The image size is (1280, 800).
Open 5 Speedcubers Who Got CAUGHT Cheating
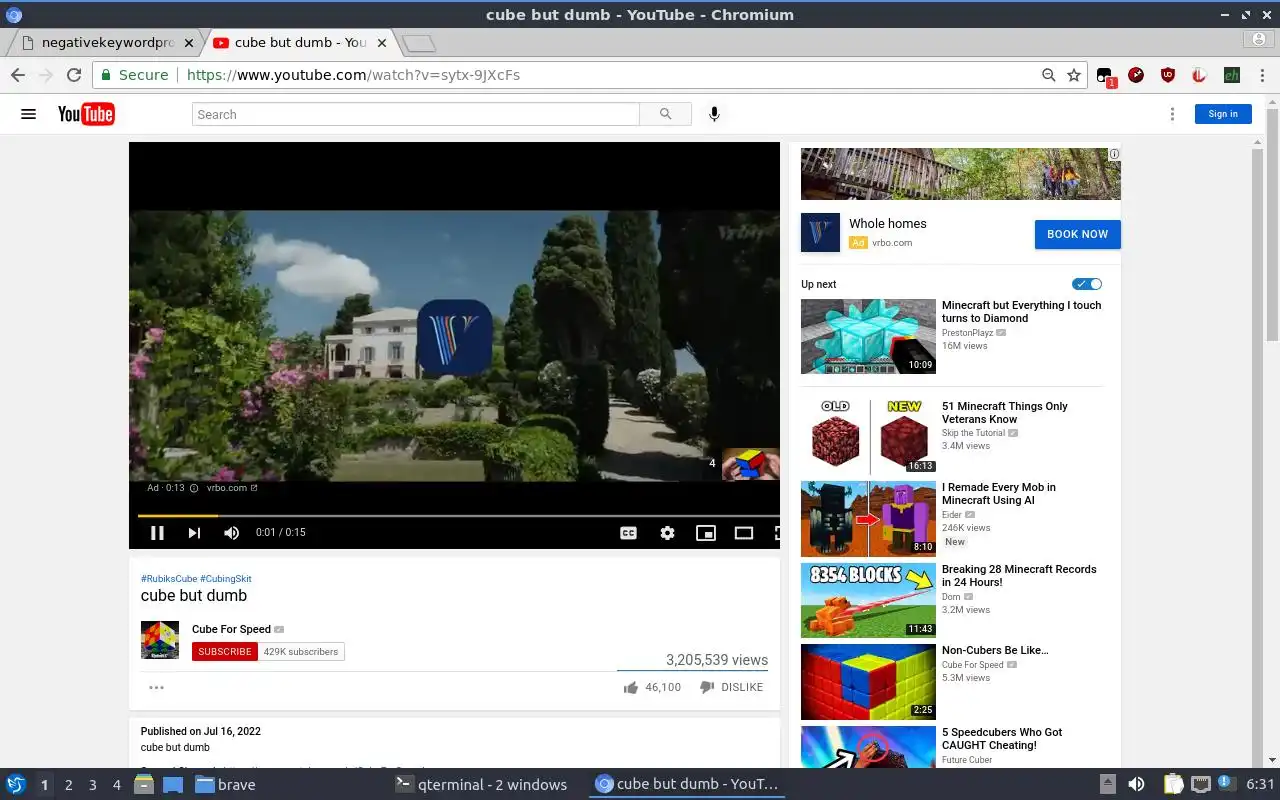tap(1002, 739)
